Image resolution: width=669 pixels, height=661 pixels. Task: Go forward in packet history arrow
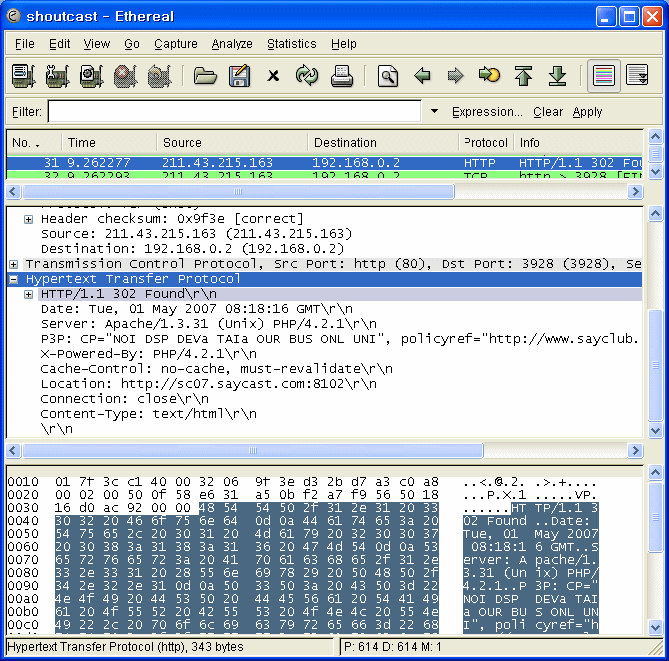point(456,76)
